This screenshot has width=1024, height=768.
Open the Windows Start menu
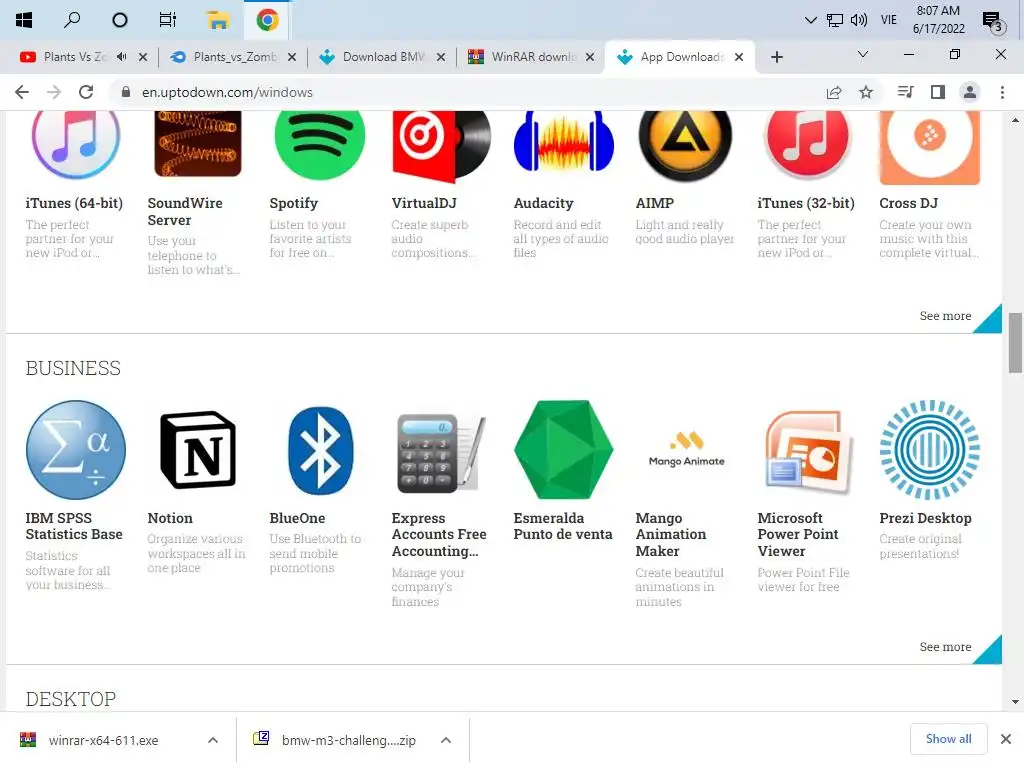[24, 20]
